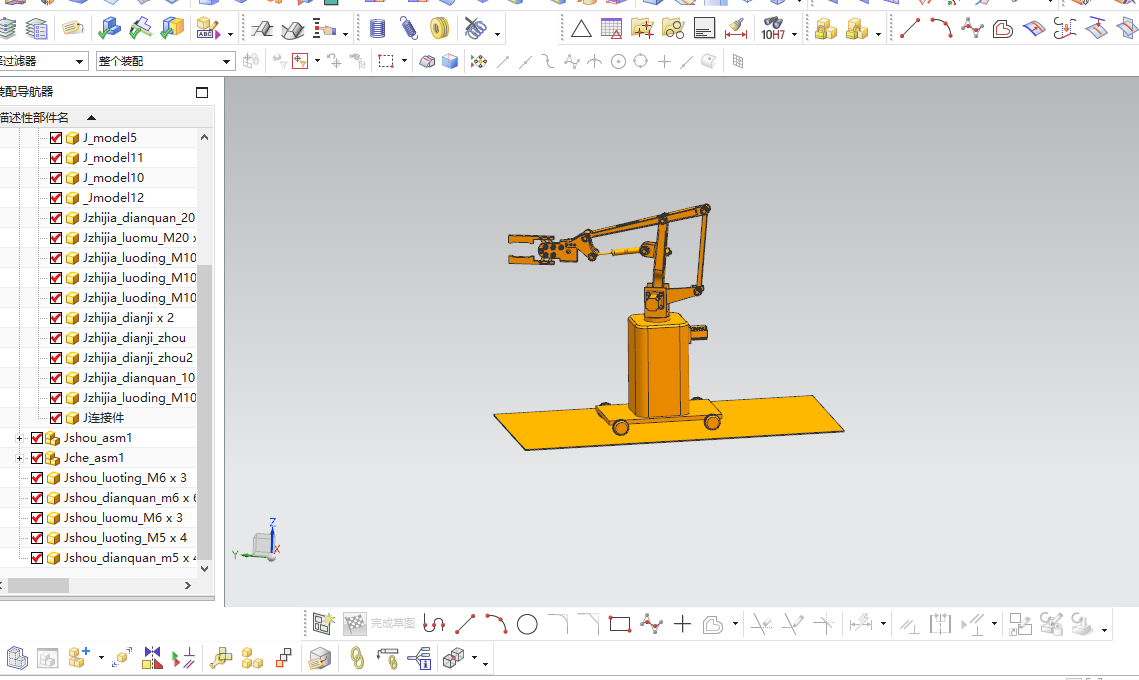The height and width of the screenshot is (680, 1139).
Task: Click the rectangle selection tool icon
Action: tap(386, 62)
